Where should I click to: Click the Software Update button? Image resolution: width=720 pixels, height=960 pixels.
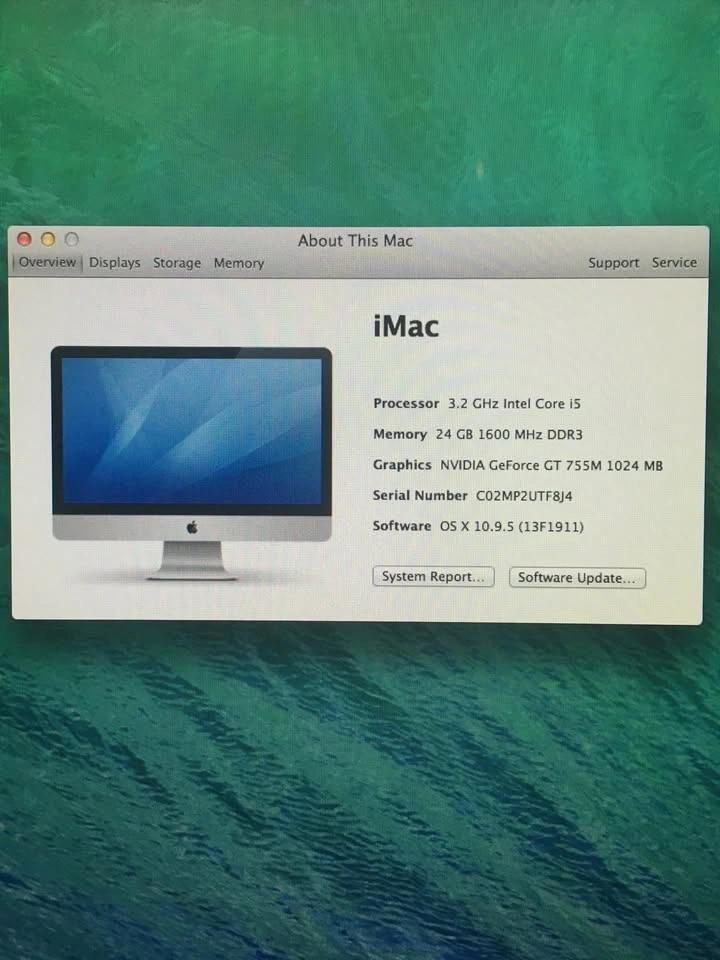(577, 578)
